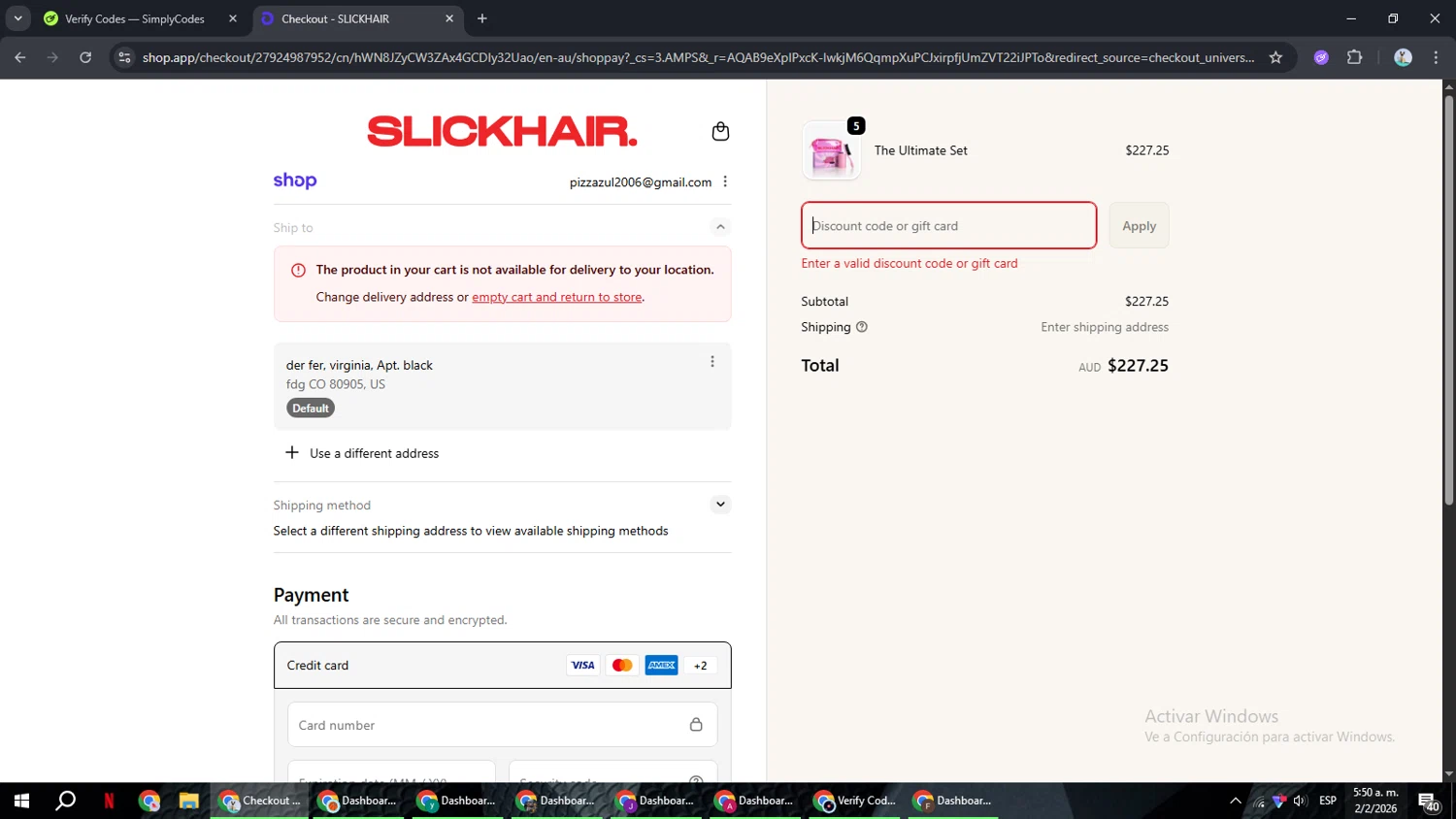Reload the checkout page

pos(85,57)
